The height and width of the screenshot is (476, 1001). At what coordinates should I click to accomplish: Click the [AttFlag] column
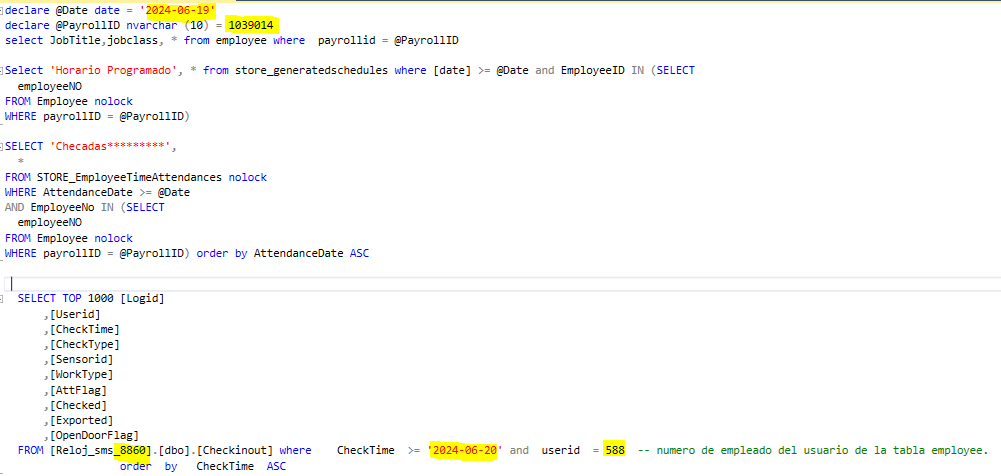click(78, 390)
